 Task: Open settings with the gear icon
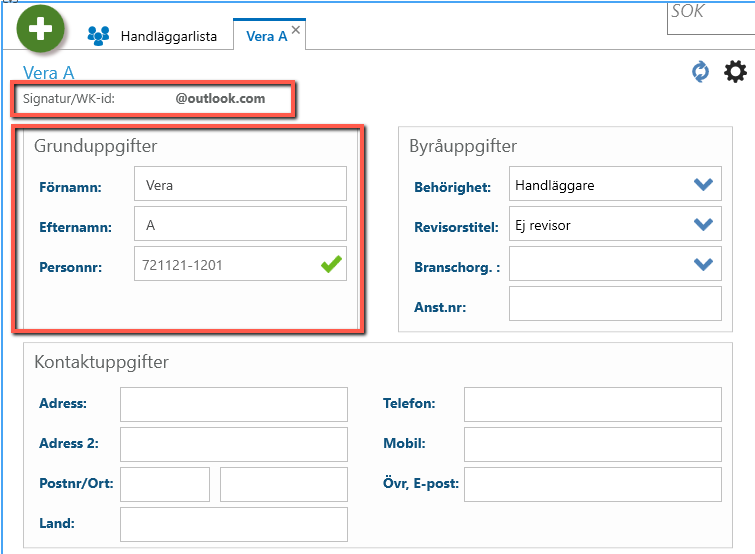click(x=735, y=72)
